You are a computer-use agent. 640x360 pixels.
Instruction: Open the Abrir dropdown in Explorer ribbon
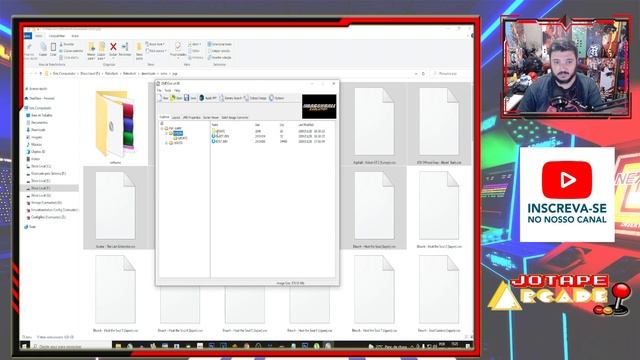[195, 44]
